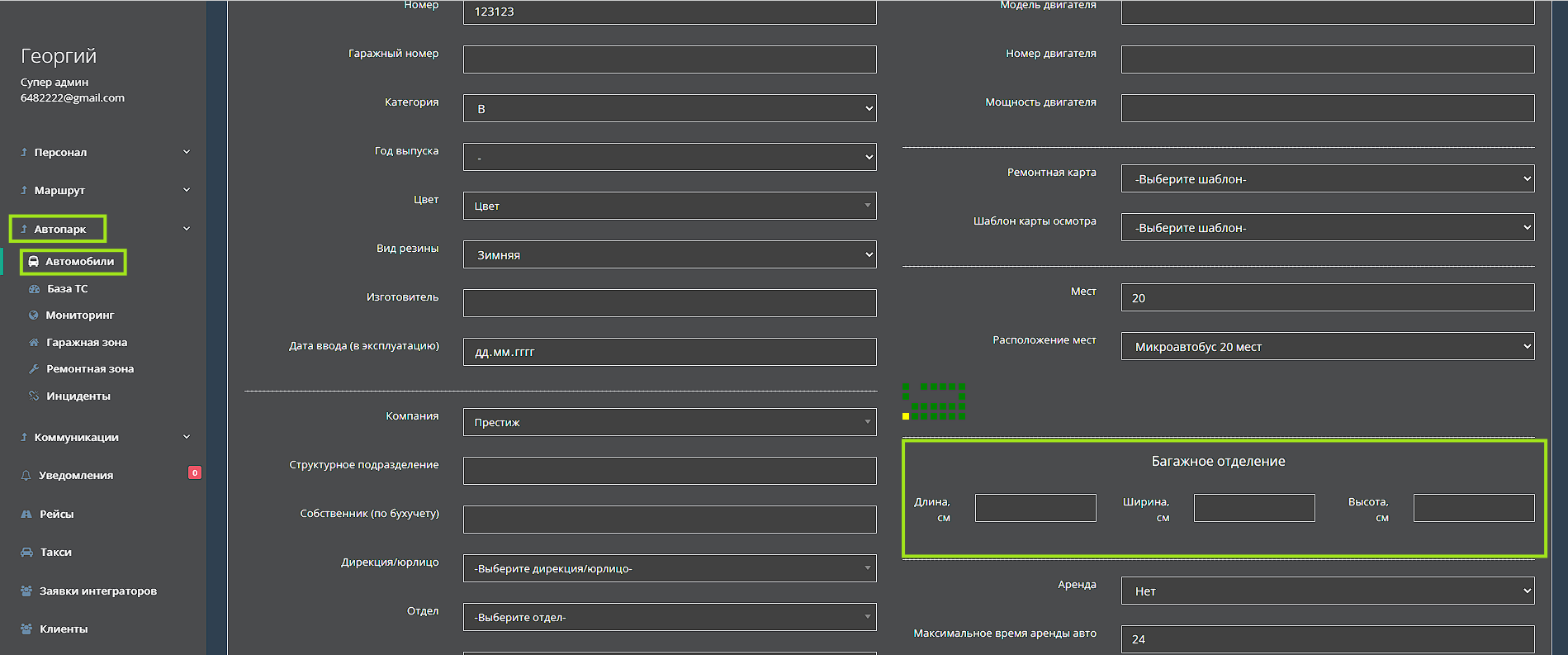Image resolution: width=1568 pixels, height=655 pixels.
Task: Click the bus icon beside Автомобили
Action: point(34,262)
